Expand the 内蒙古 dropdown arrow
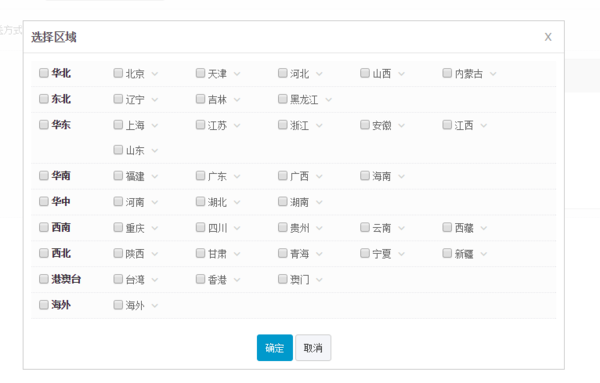The image size is (600, 383). [493, 74]
